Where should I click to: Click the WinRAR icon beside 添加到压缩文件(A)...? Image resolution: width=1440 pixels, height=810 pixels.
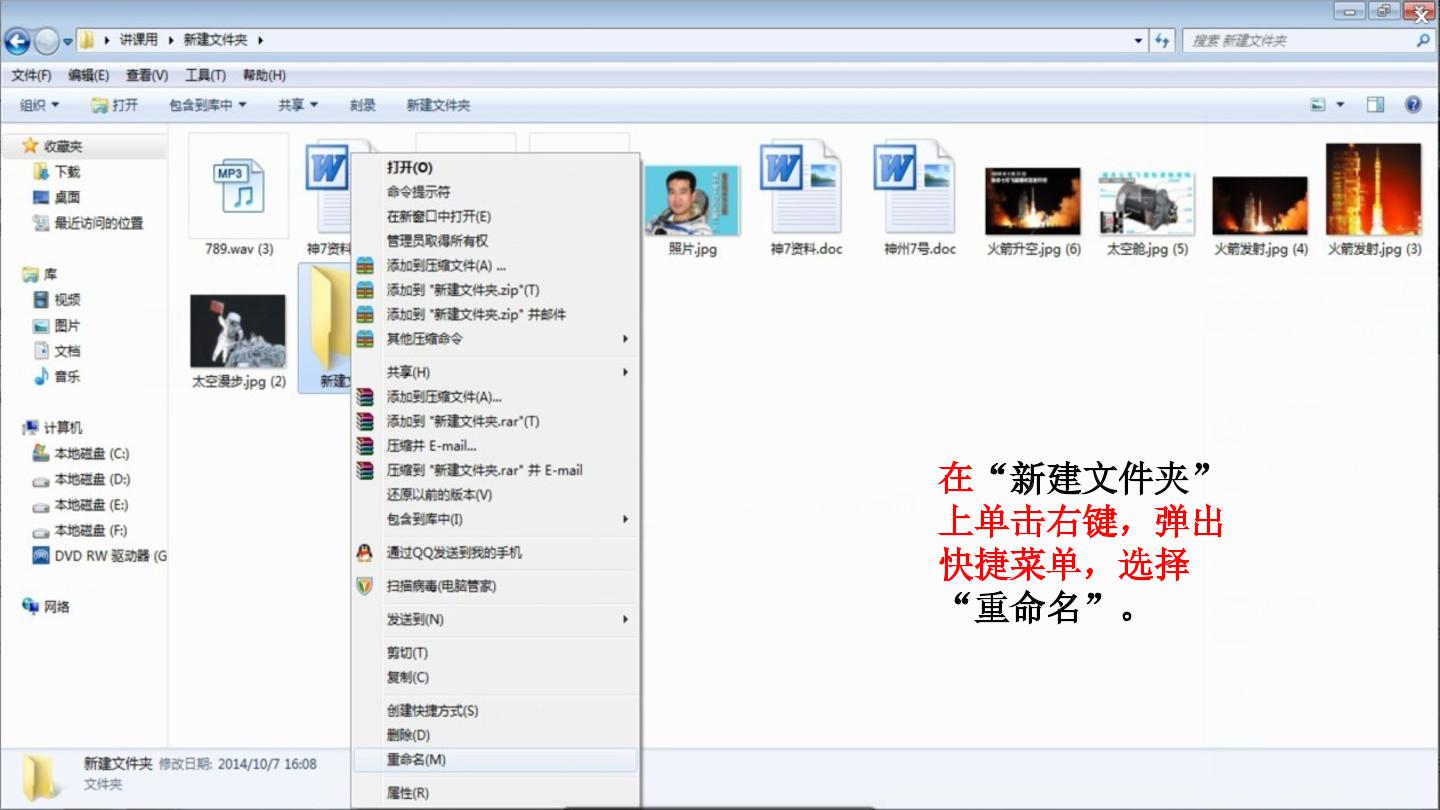[365, 397]
